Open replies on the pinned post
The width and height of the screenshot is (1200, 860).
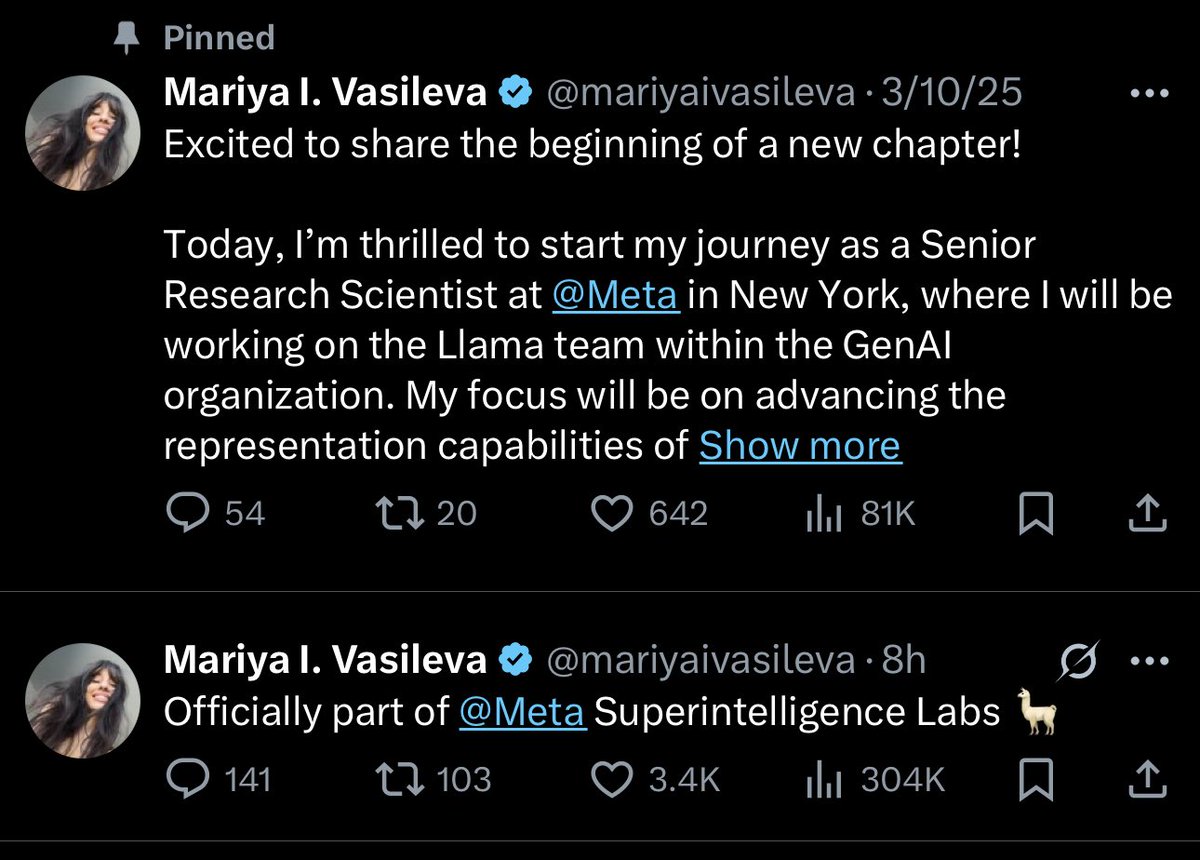[215, 514]
